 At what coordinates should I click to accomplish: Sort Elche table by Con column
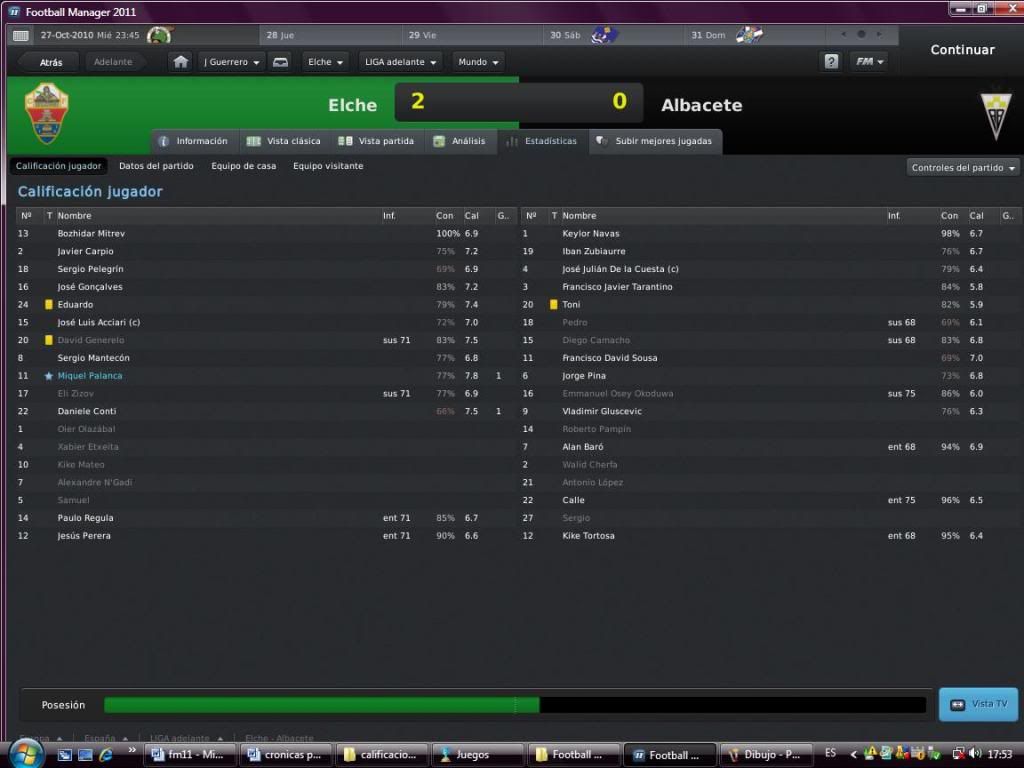[x=444, y=216]
